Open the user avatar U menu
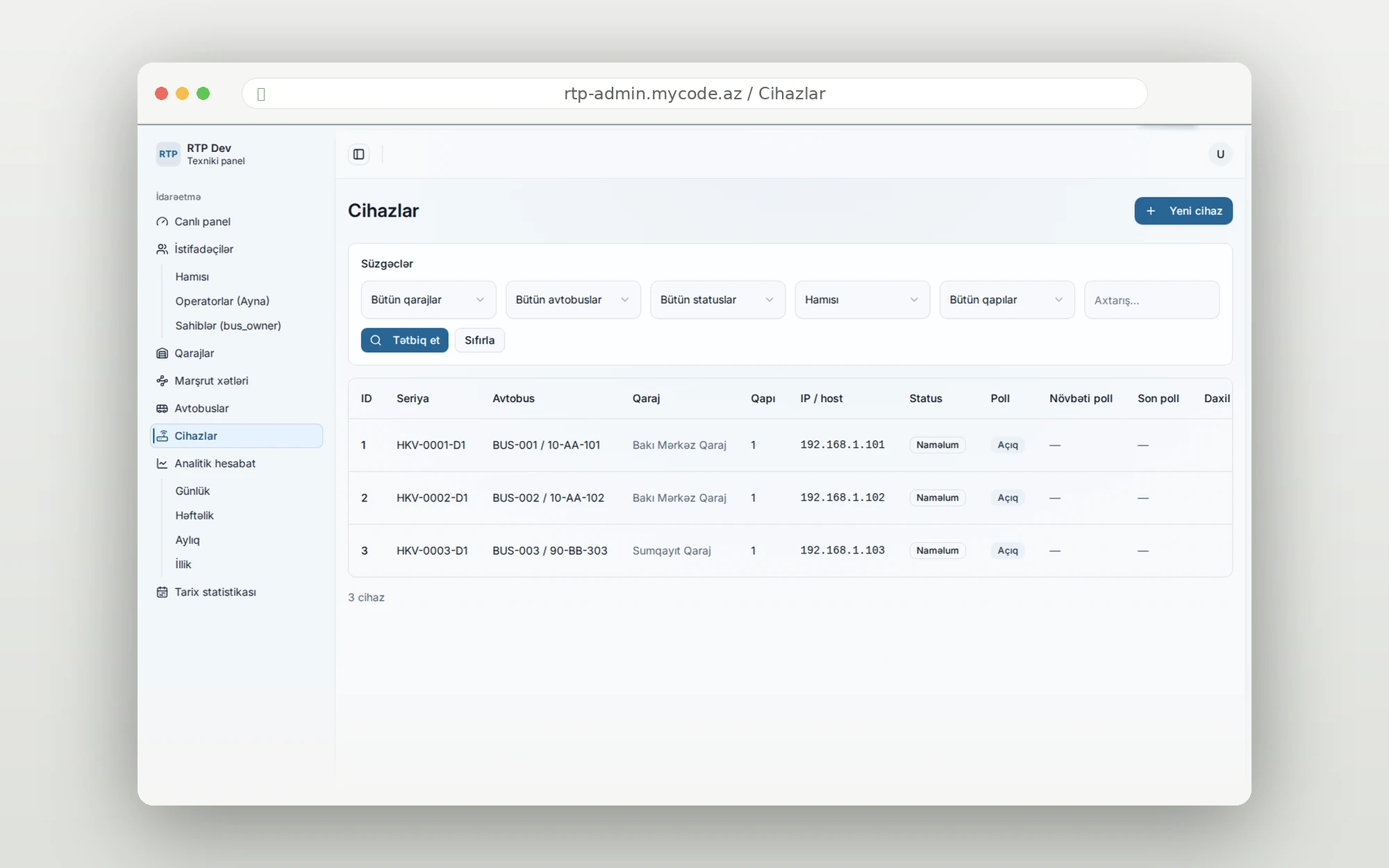The height and width of the screenshot is (868, 1389). (1220, 154)
